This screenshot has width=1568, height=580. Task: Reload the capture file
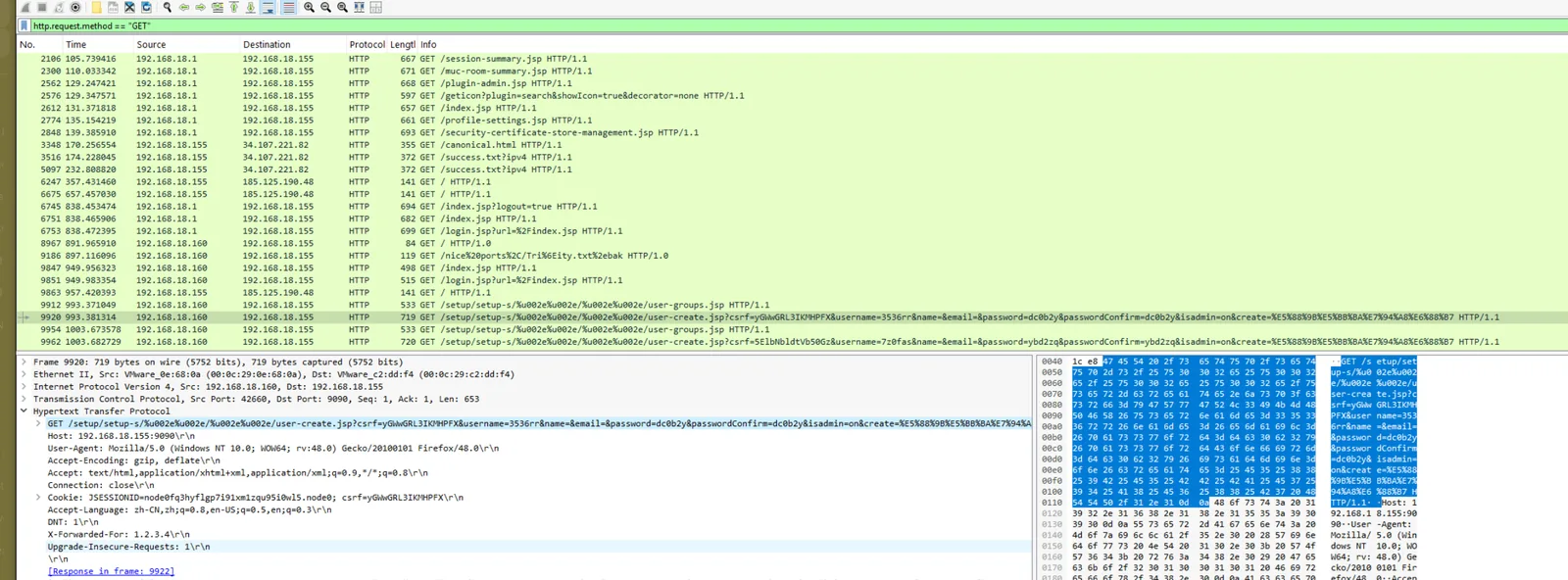[x=146, y=7]
